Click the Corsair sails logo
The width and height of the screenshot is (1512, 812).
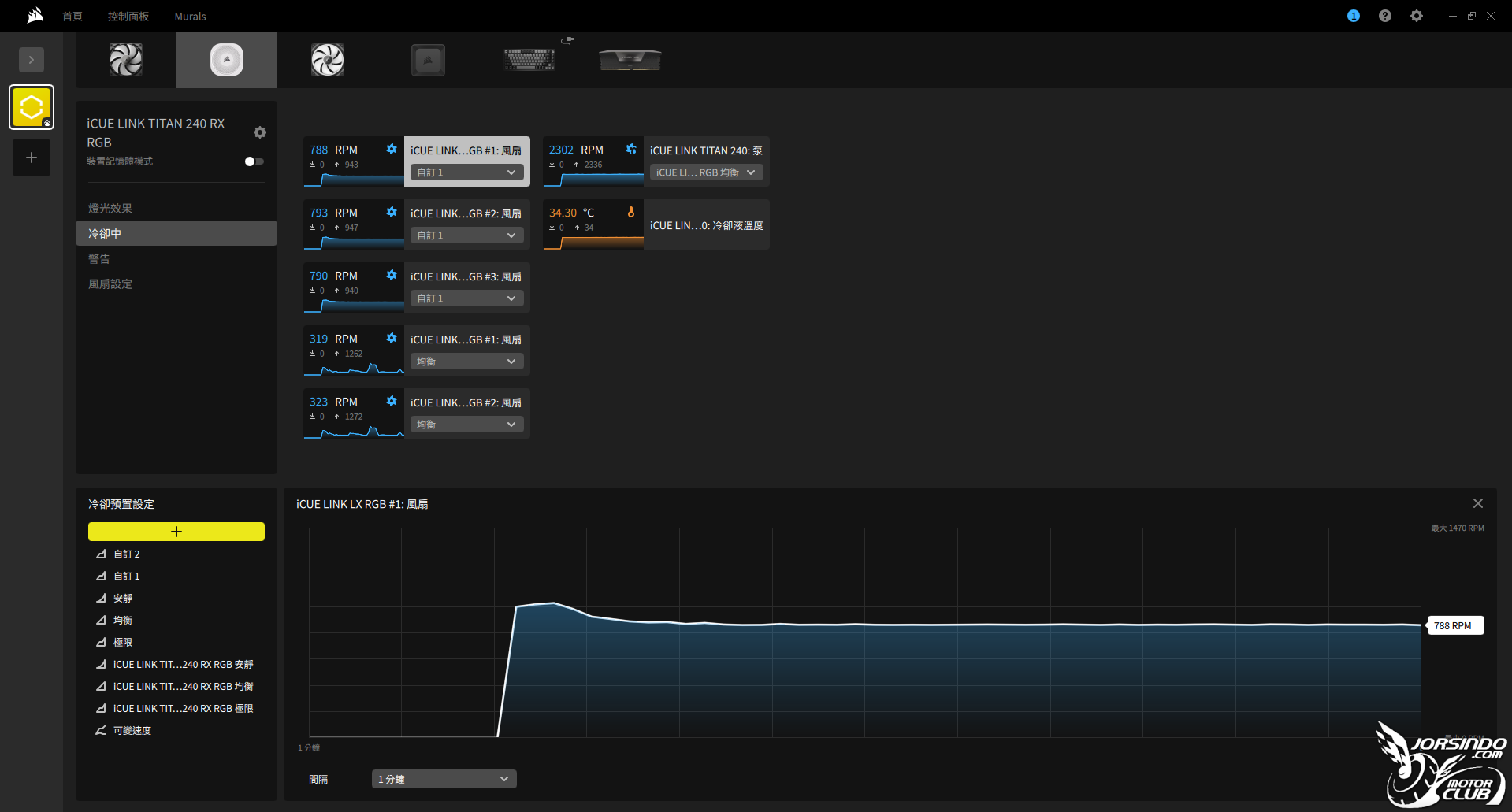coord(35,16)
